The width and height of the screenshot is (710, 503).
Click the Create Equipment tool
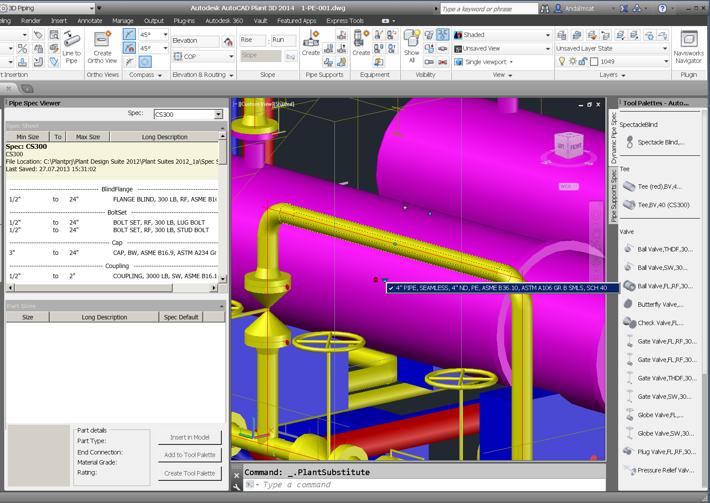(361, 43)
